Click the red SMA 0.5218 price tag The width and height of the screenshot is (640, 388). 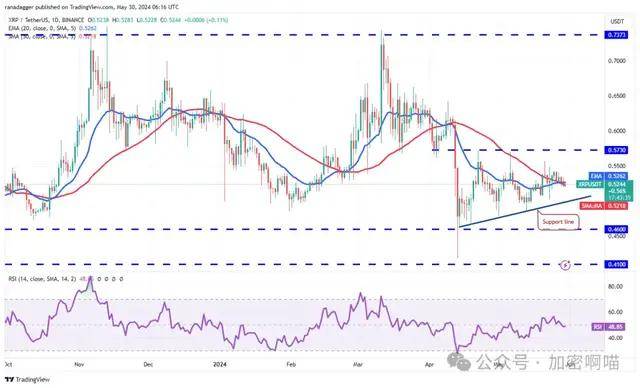[603, 206]
